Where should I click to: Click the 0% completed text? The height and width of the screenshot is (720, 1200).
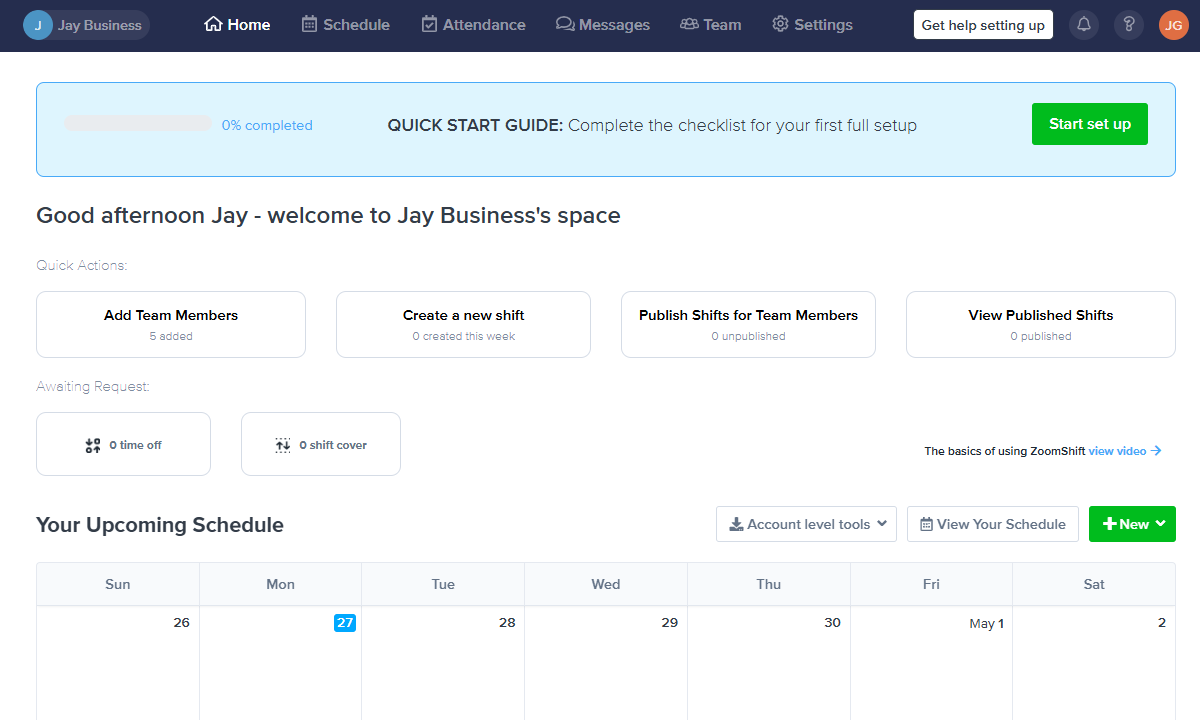pyautogui.click(x=267, y=126)
